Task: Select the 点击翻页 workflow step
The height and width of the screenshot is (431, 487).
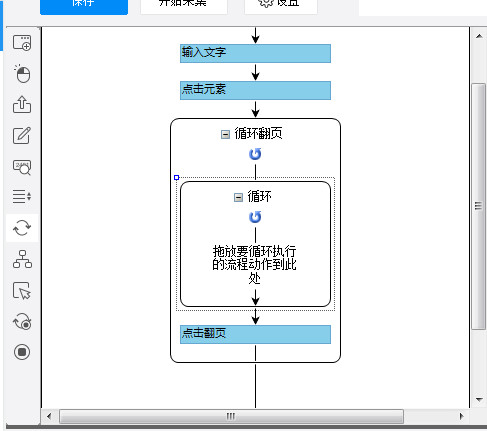Action: (x=255, y=334)
